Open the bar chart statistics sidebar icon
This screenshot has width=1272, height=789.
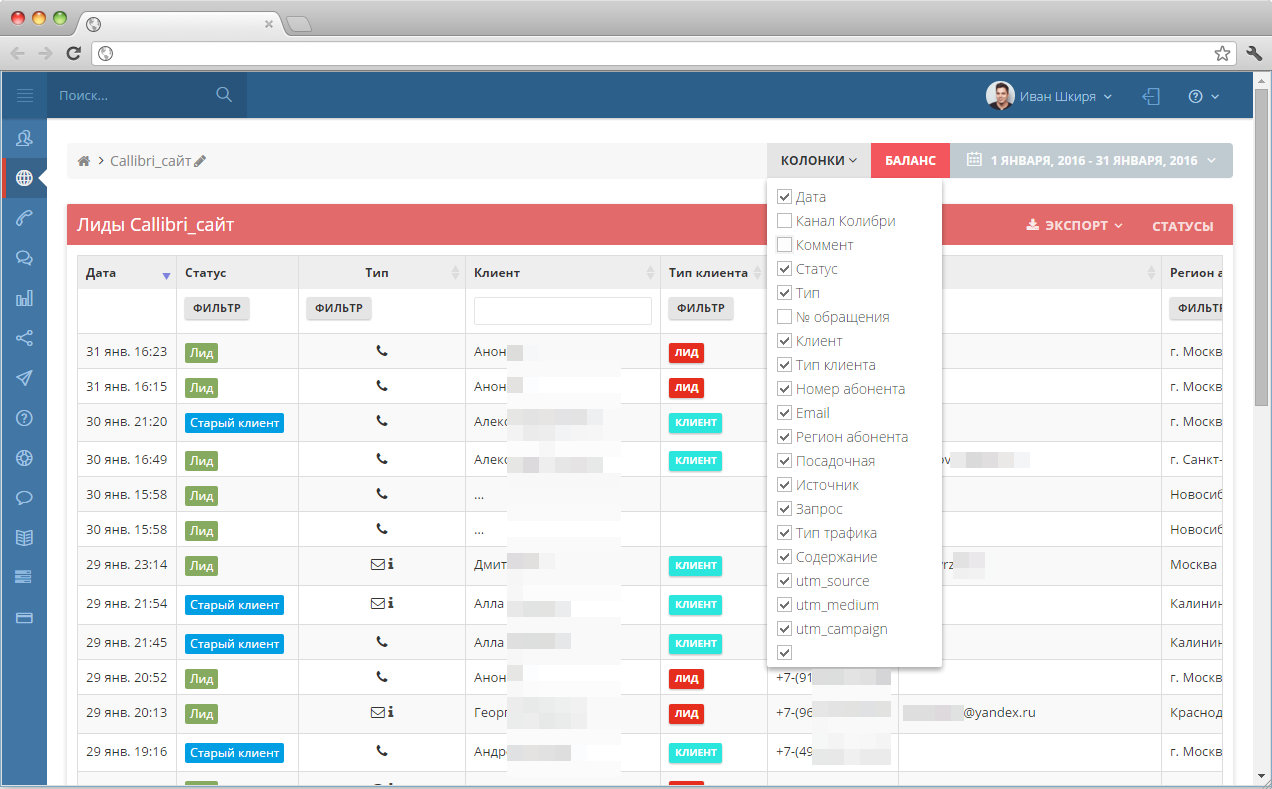click(24, 298)
